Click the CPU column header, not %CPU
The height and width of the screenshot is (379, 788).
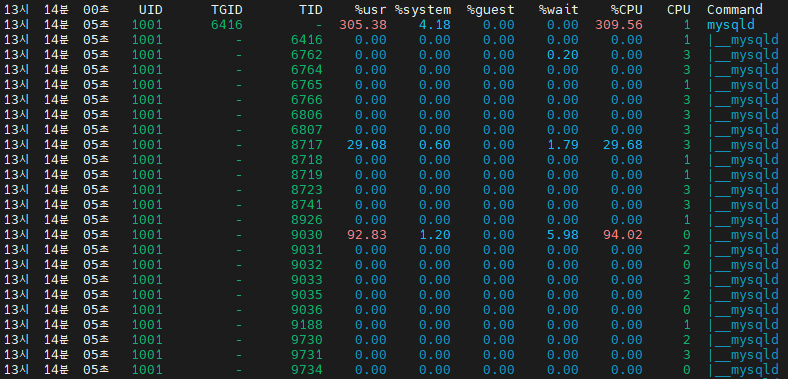click(678, 10)
